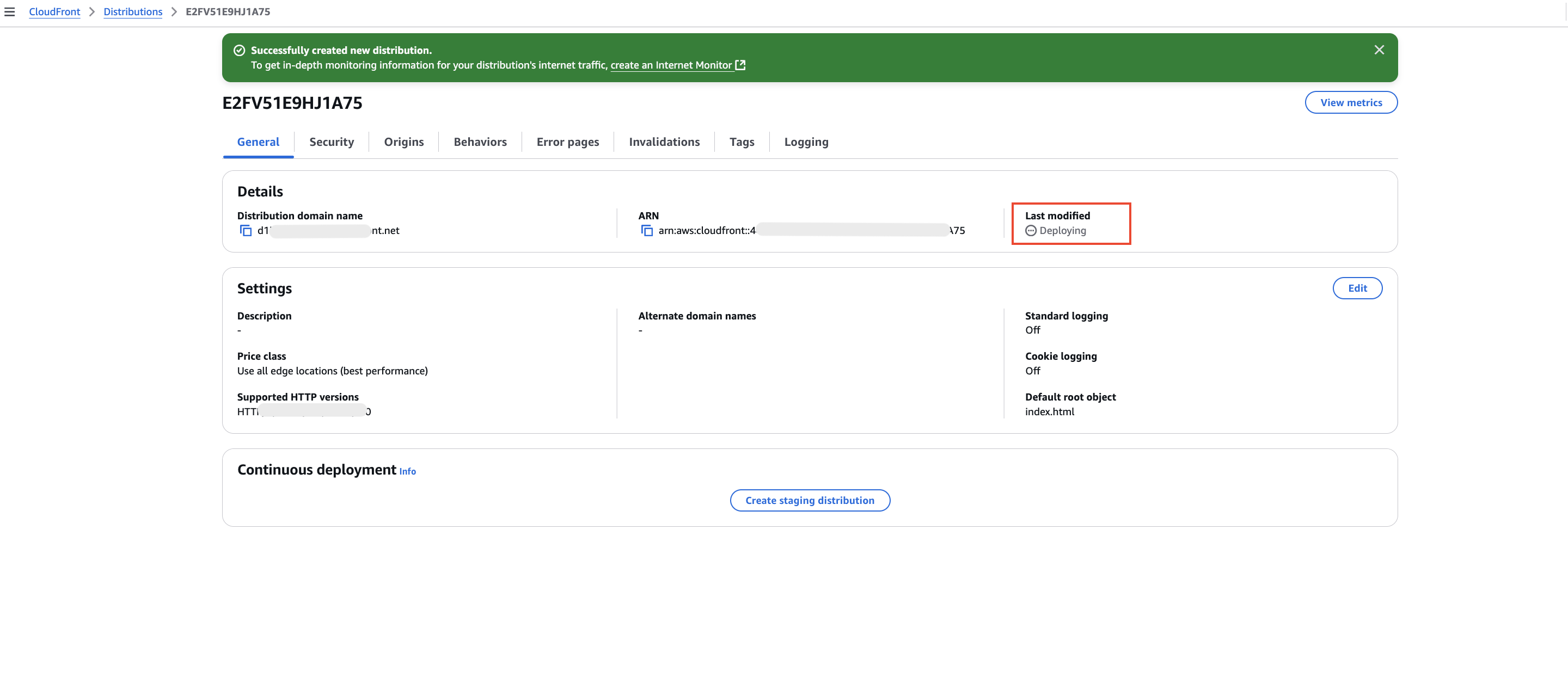
Task: Click the Deploying status icon
Action: point(1030,231)
